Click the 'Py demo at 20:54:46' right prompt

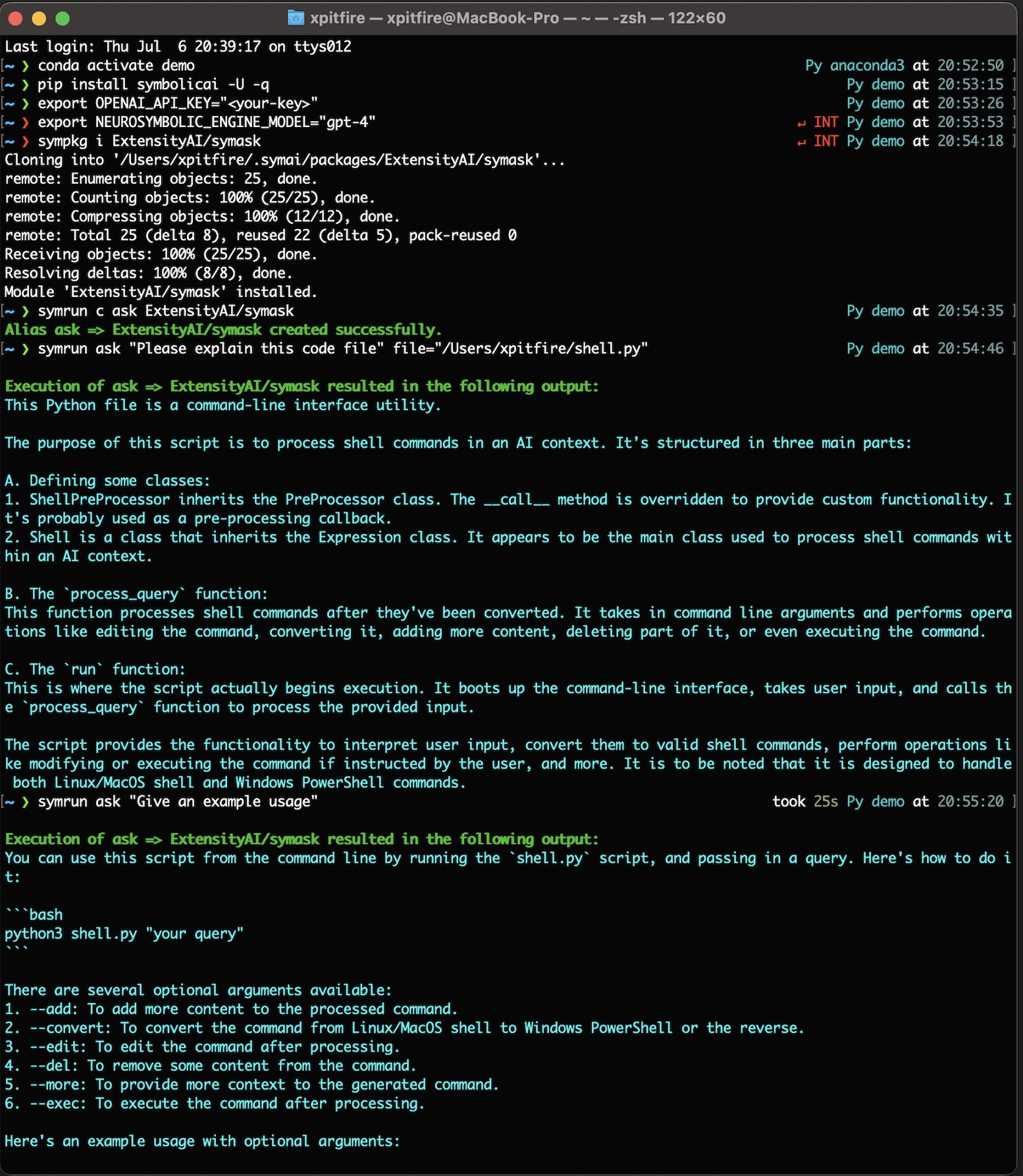(x=925, y=348)
